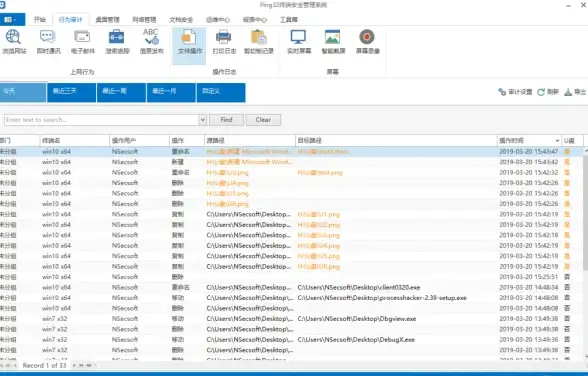The height and width of the screenshot is (376, 588).
Task: Focus the 'Enter text to search' field
Action: tap(101, 120)
